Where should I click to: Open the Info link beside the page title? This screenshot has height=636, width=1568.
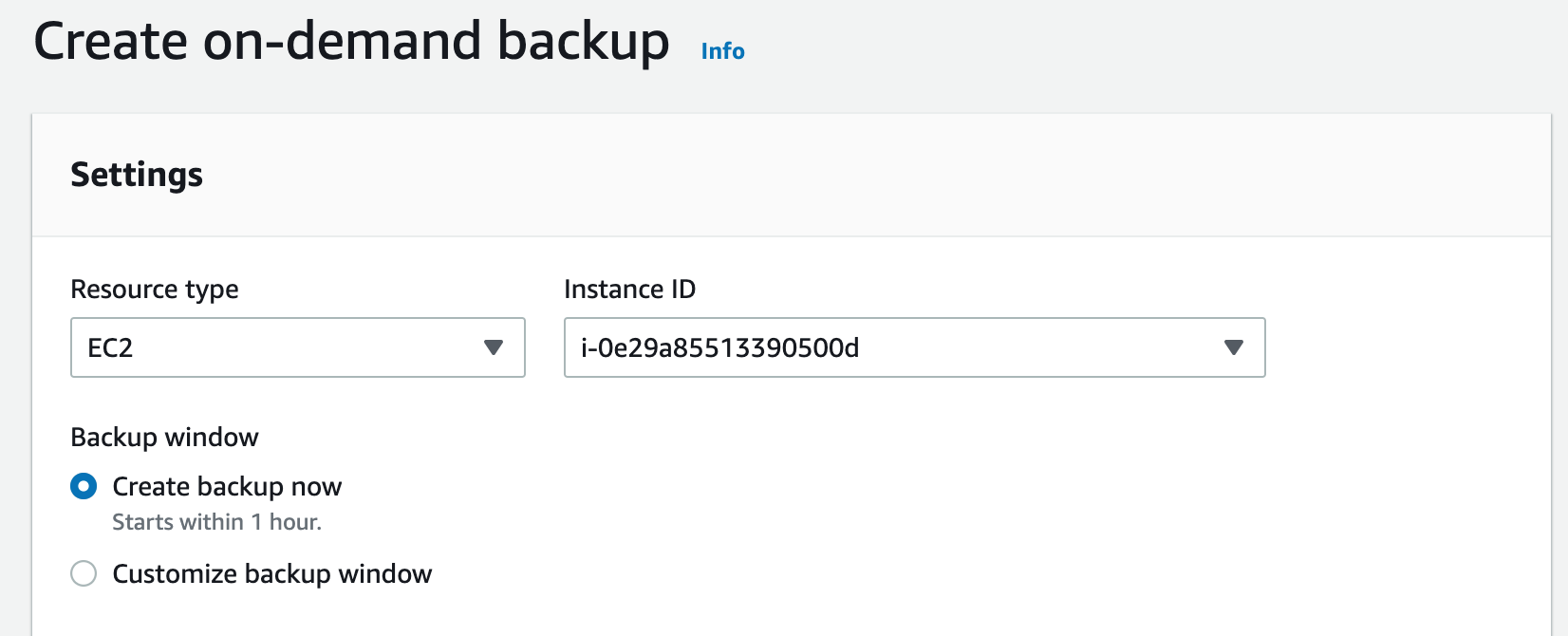coord(722,51)
